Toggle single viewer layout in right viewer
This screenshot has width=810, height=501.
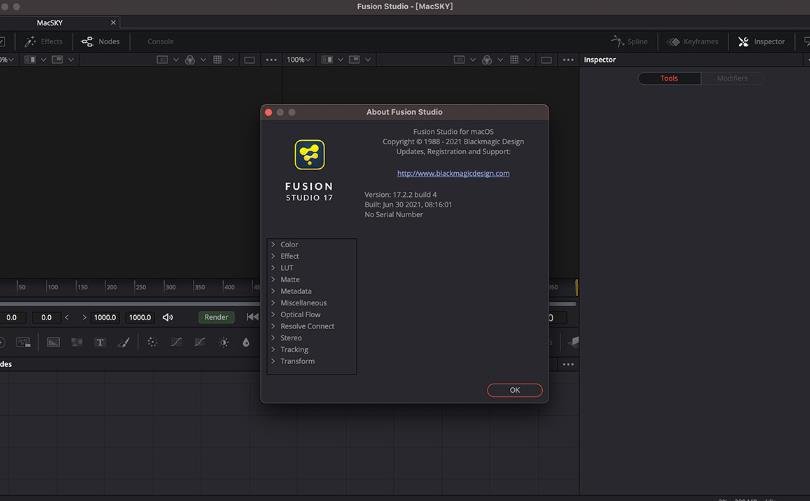click(x=546, y=60)
